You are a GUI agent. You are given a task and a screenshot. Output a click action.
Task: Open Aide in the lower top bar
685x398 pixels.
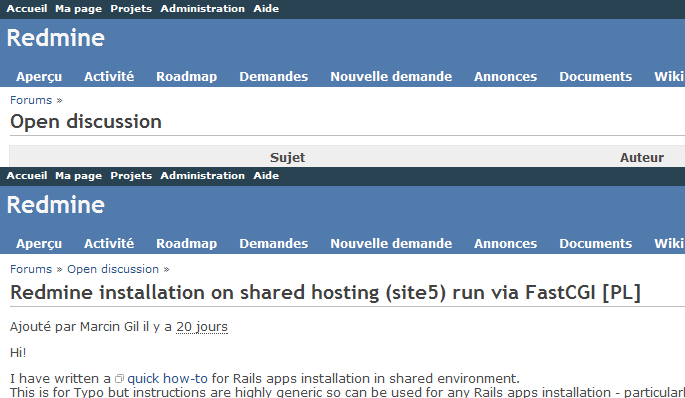[x=266, y=176]
